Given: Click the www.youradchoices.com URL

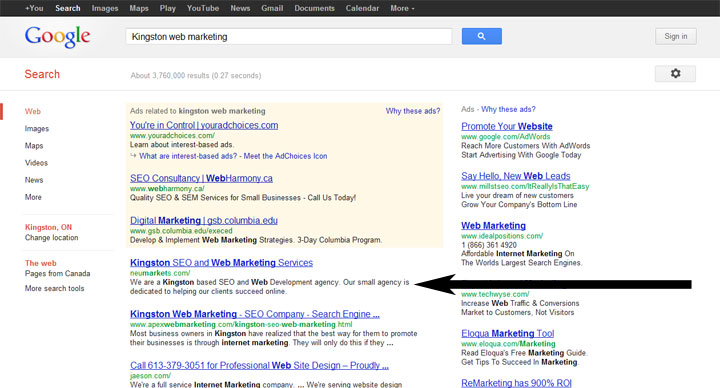Looking at the screenshot, I should pos(172,135).
